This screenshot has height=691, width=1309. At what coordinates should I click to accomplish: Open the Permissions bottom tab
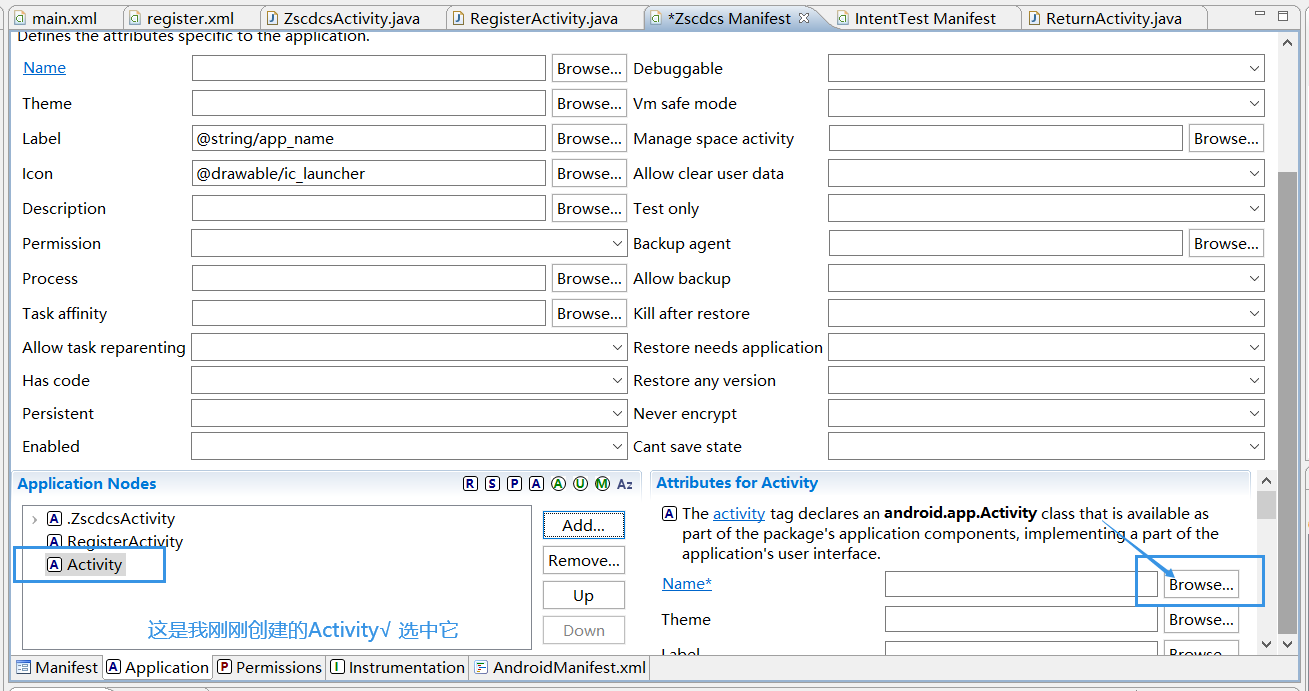[270, 667]
